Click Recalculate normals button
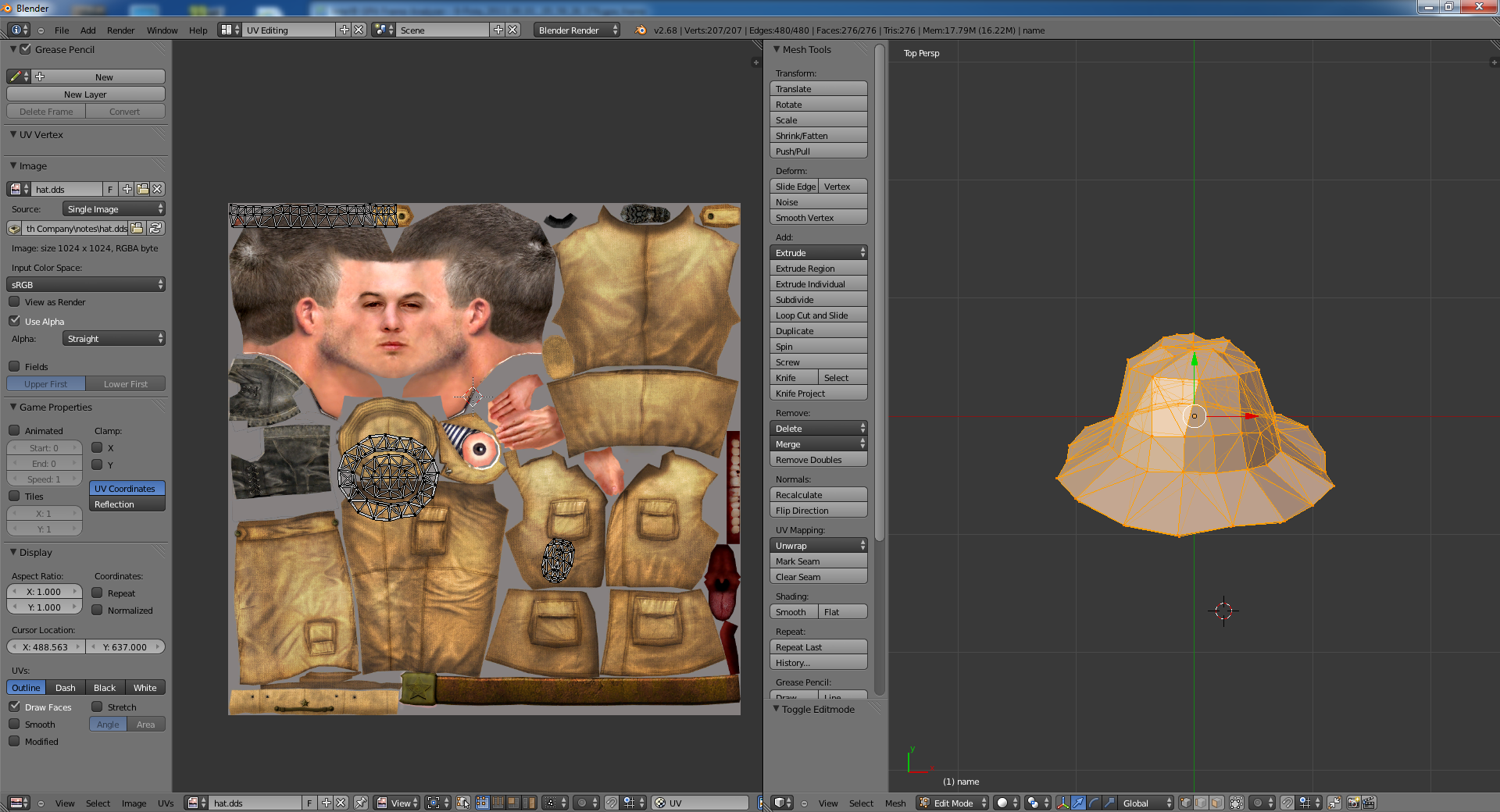The image size is (1500, 812). click(x=818, y=494)
